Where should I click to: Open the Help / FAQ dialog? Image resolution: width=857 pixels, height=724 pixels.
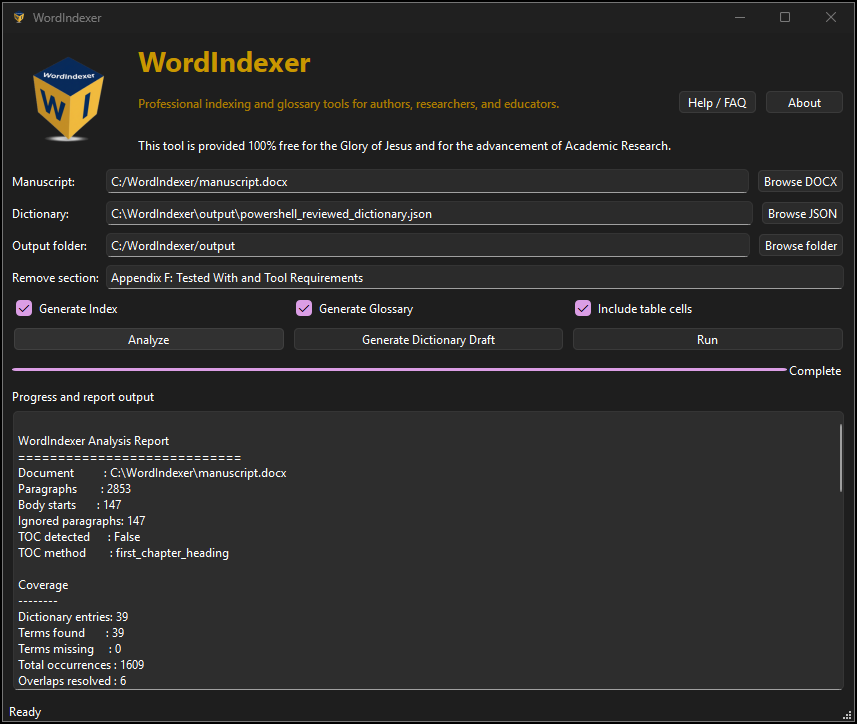pyautogui.click(x=717, y=103)
